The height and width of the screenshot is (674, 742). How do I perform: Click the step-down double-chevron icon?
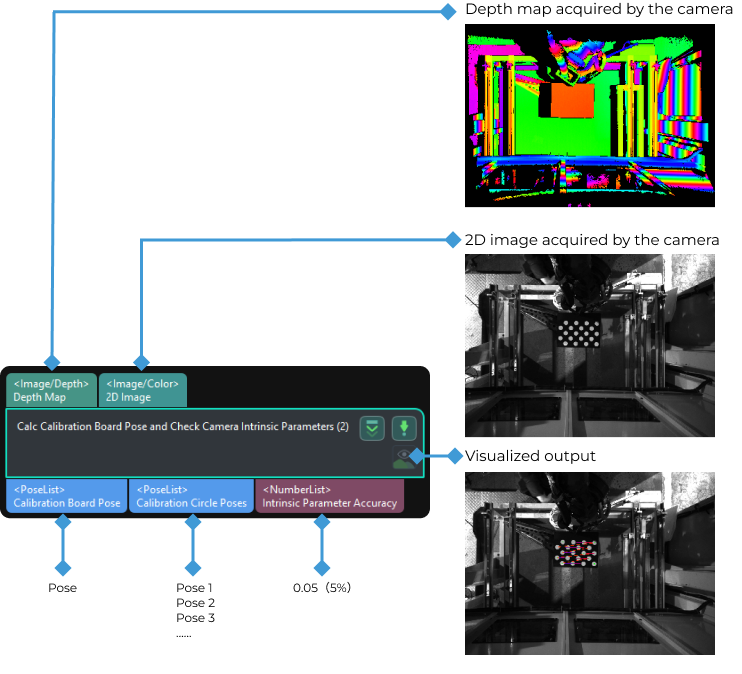pyautogui.click(x=372, y=428)
